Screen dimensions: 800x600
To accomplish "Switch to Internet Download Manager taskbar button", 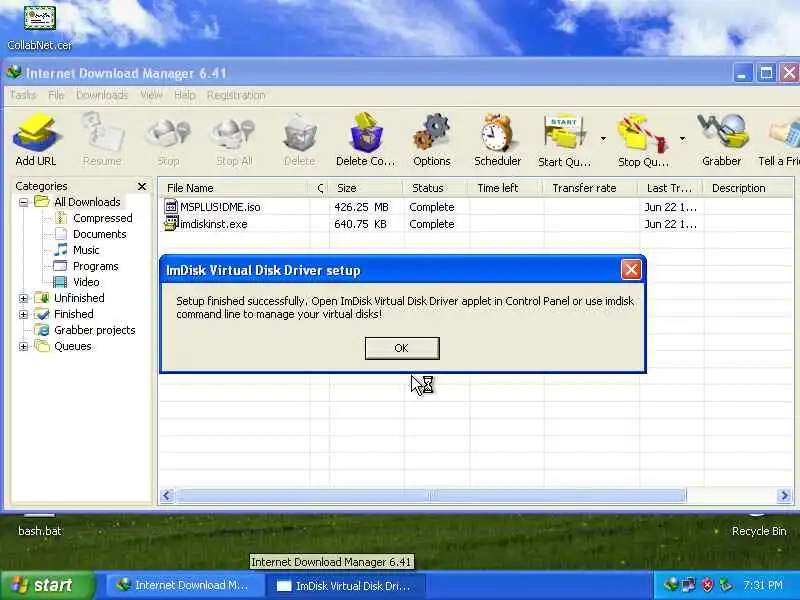I will click(x=185, y=586).
